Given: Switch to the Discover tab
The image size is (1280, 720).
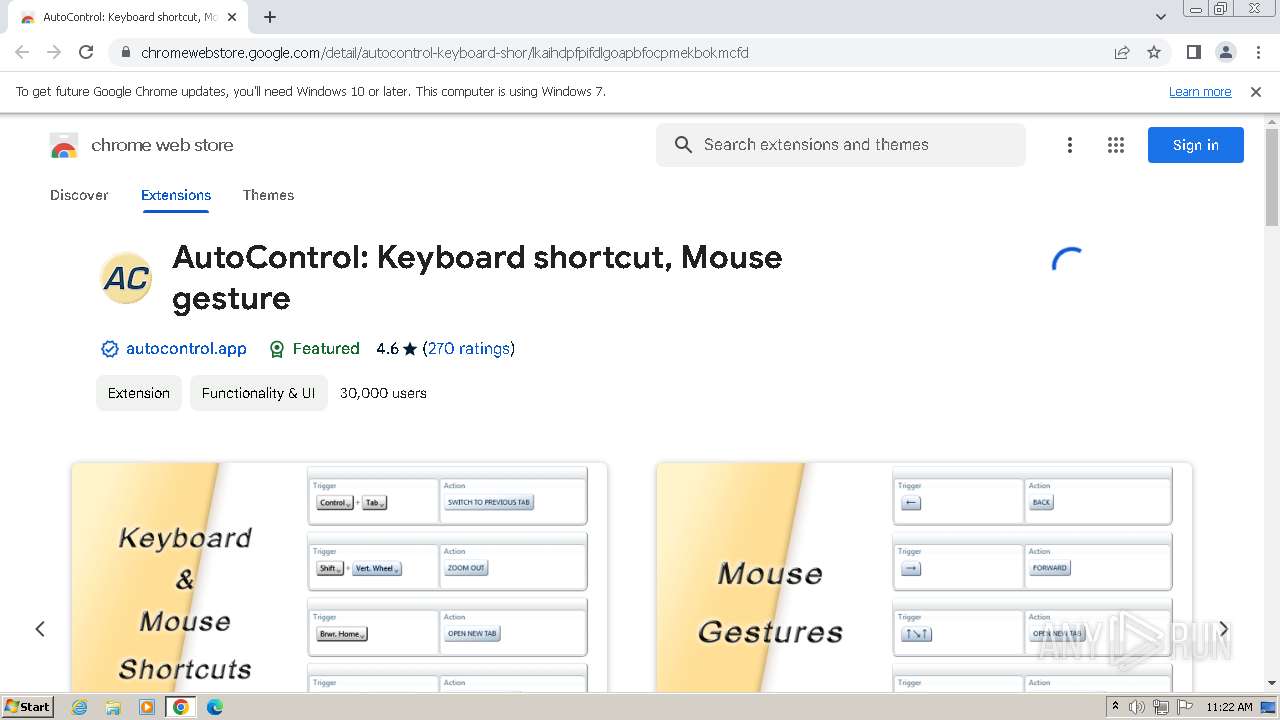Looking at the screenshot, I should coord(79,195).
